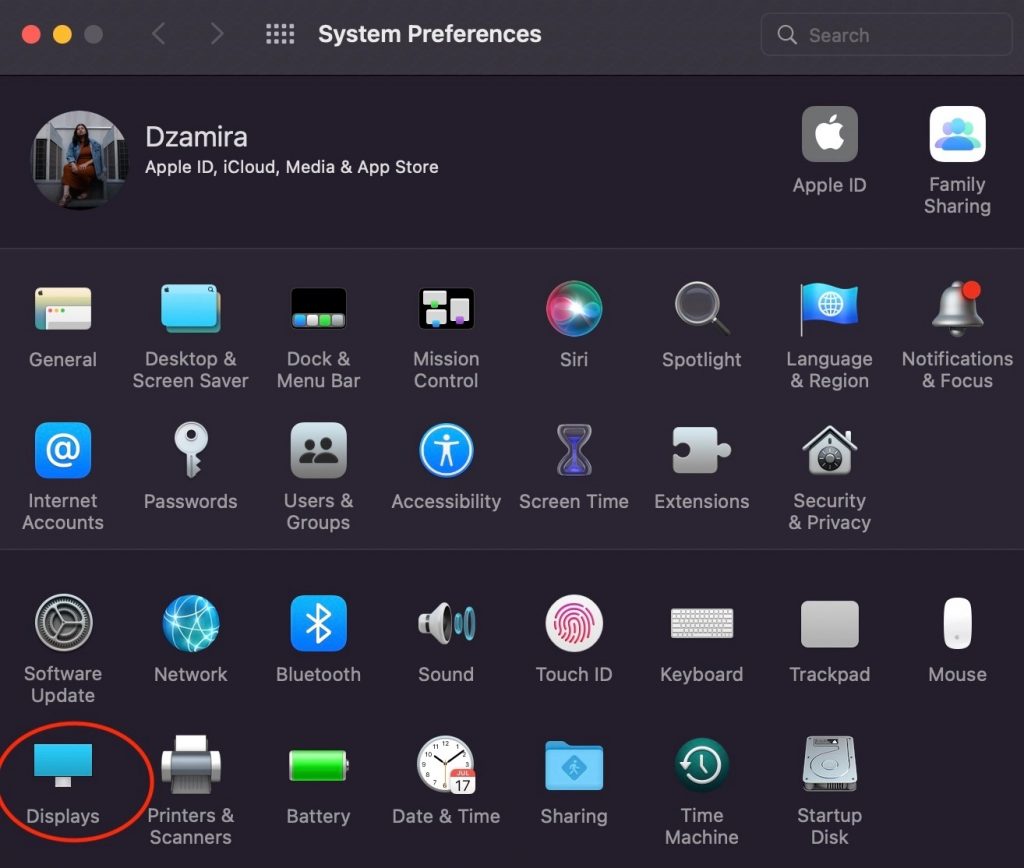Open Mission Control settings
Viewport: 1024px width, 868px height.
point(446,309)
